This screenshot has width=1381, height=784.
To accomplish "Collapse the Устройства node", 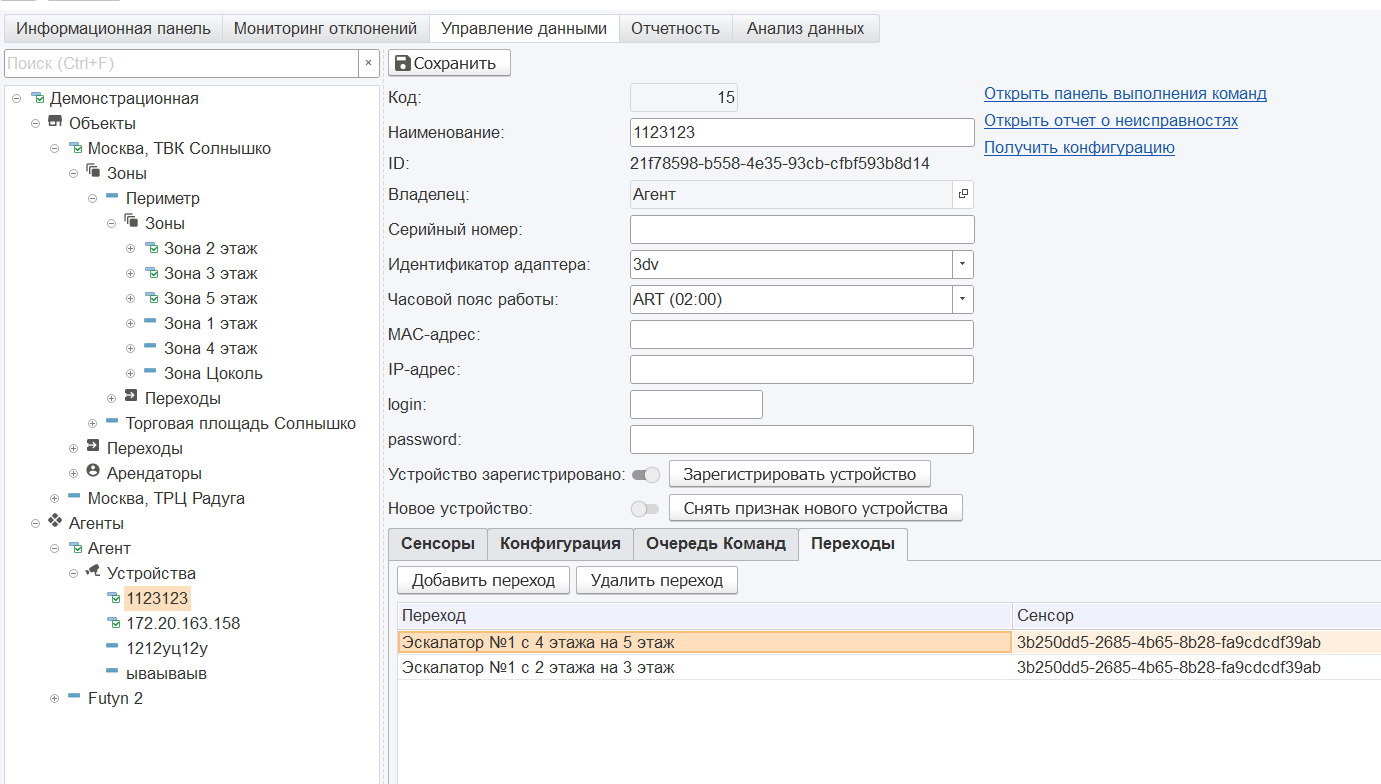I will 74,574.
